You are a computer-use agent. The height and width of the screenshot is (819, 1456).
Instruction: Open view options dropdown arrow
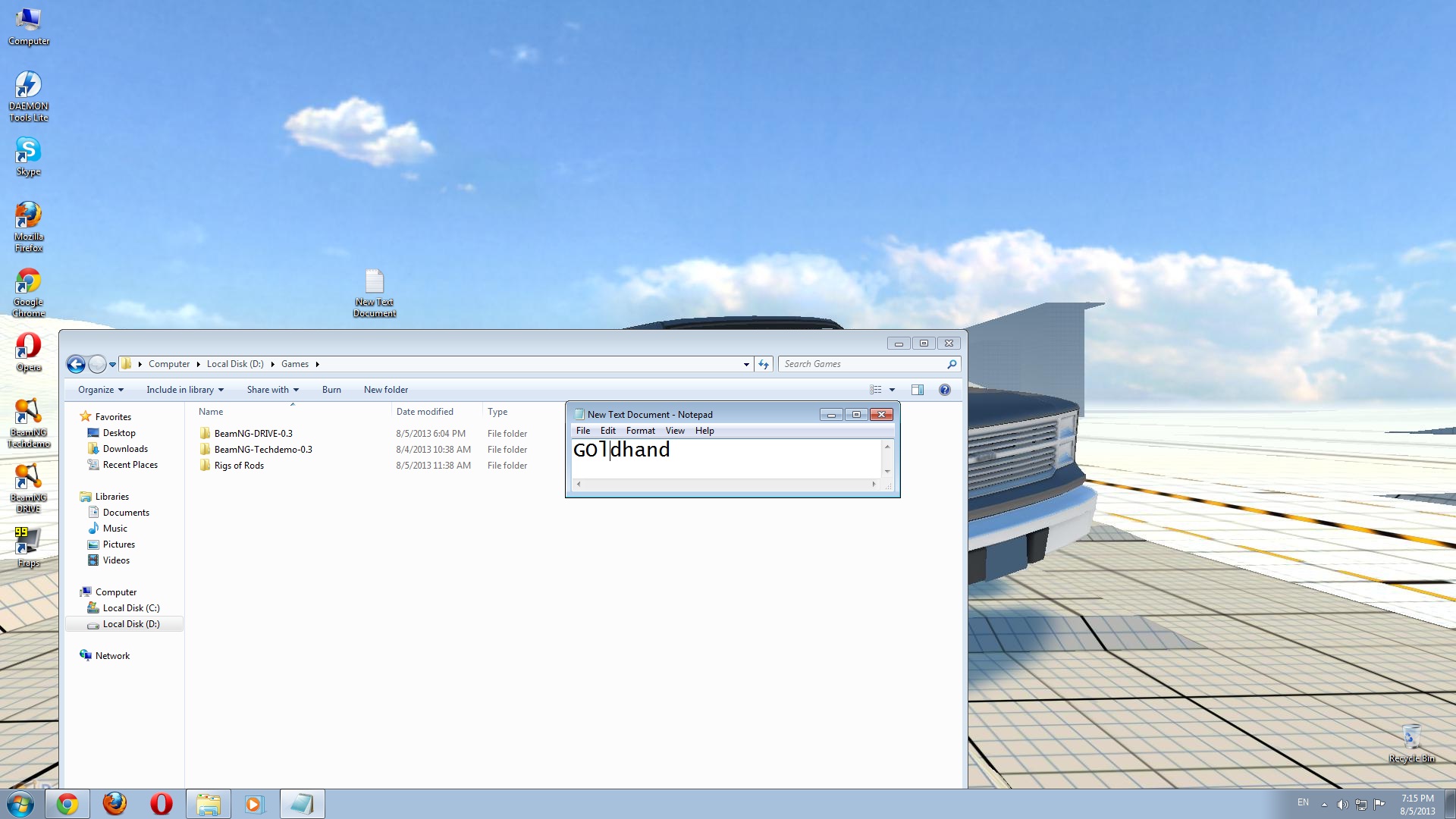point(892,390)
